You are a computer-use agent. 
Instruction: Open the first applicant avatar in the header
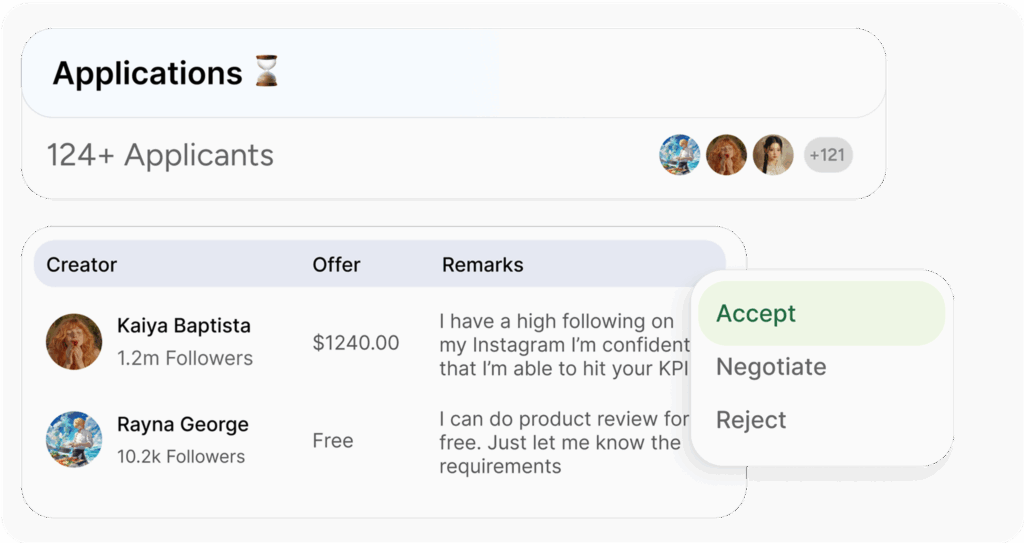[x=679, y=155]
